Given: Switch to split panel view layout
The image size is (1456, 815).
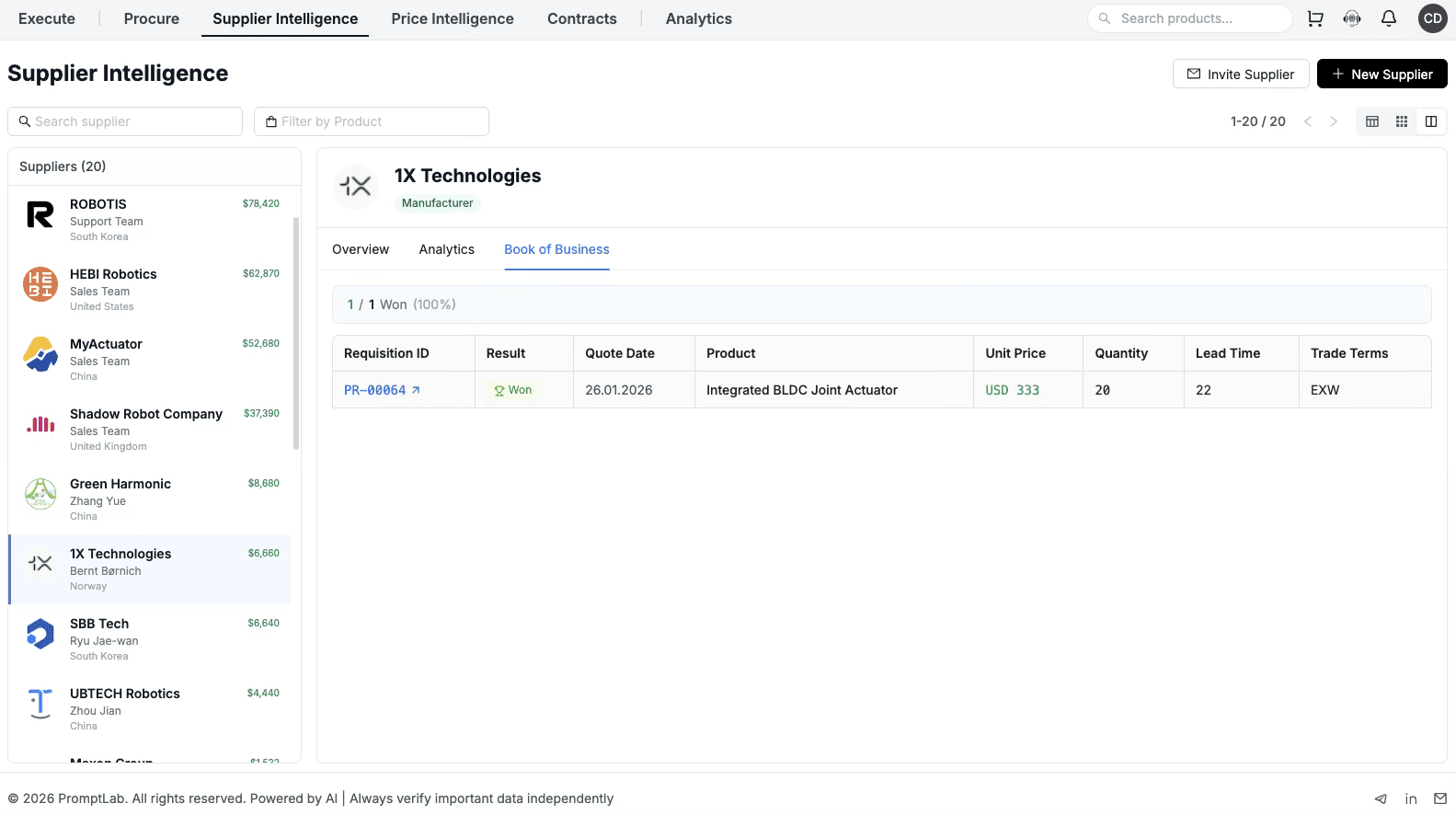Looking at the screenshot, I should [1431, 121].
